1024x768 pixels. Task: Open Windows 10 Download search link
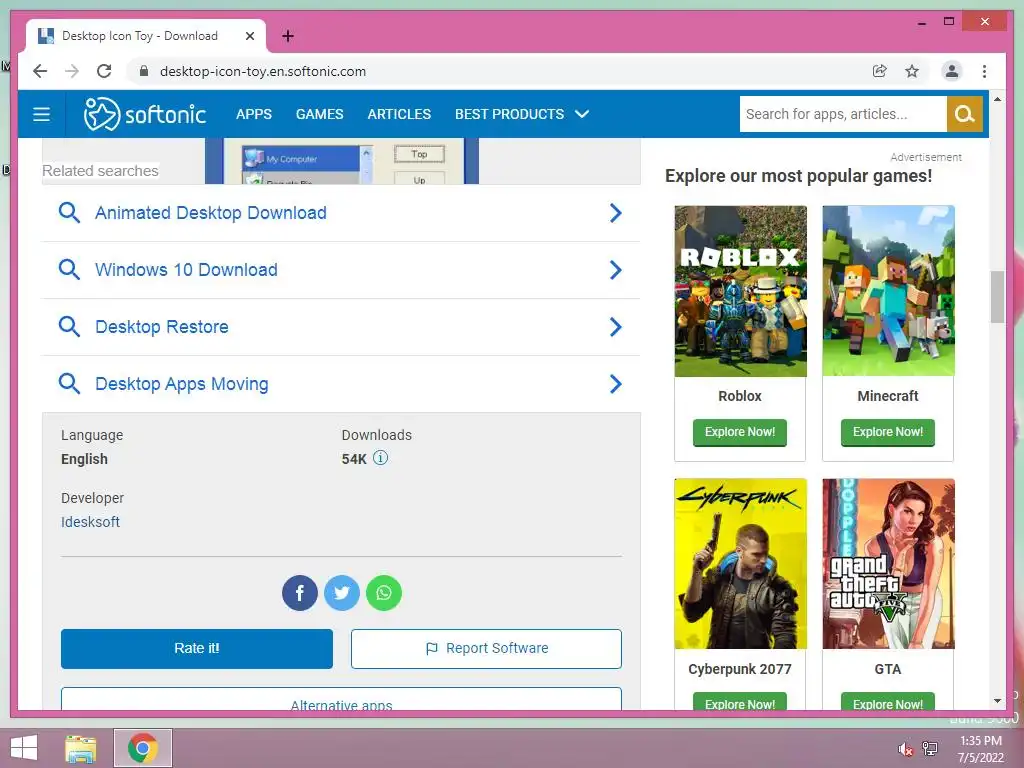pyautogui.click(x=186, y=270)
